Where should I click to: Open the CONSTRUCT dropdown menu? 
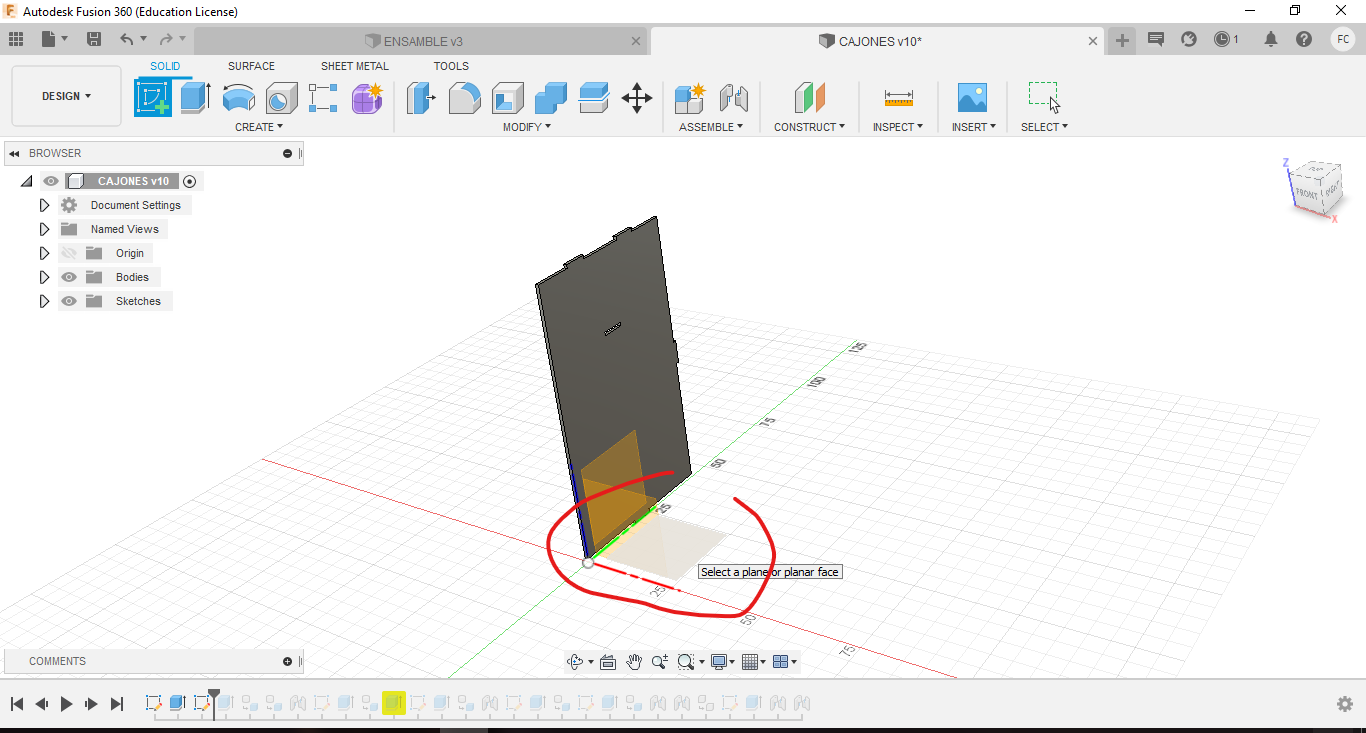pyautogui.click(x=809, y=127)
